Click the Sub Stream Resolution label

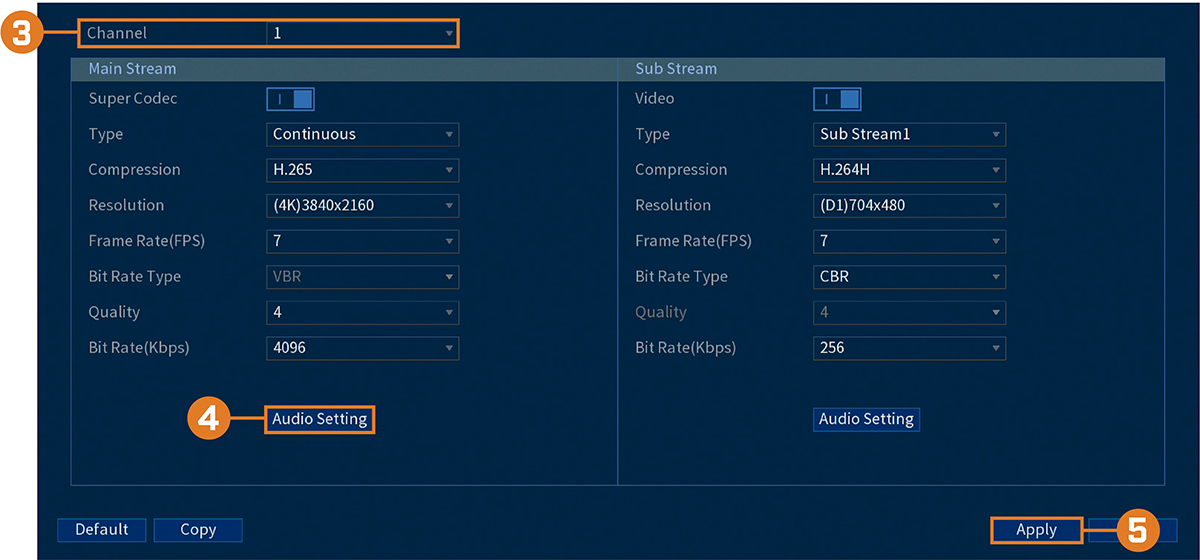click(x=673, y=205)
